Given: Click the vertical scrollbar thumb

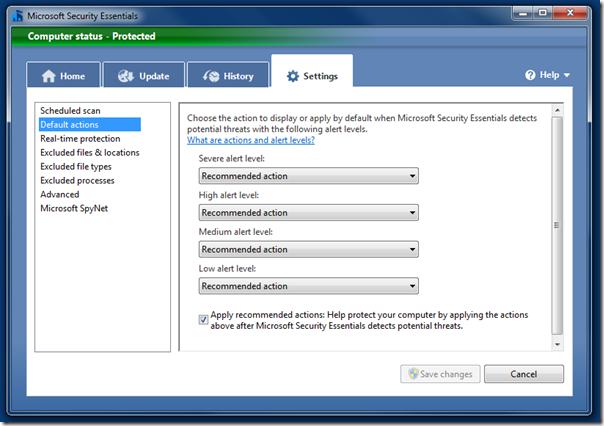Looking at the screenshot, I should click(x=557, y=226).
